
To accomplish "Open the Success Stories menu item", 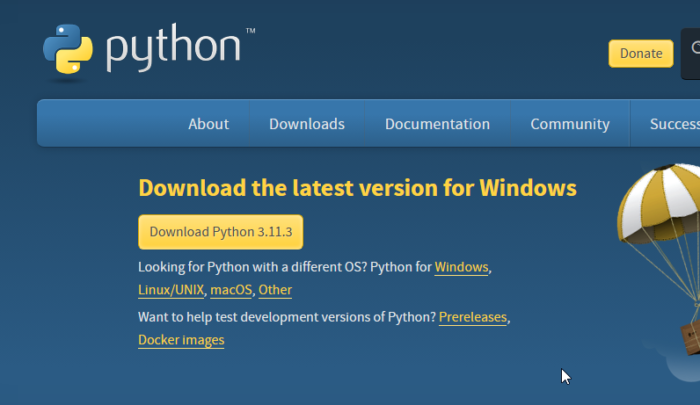I will click(x=673, y=124).
